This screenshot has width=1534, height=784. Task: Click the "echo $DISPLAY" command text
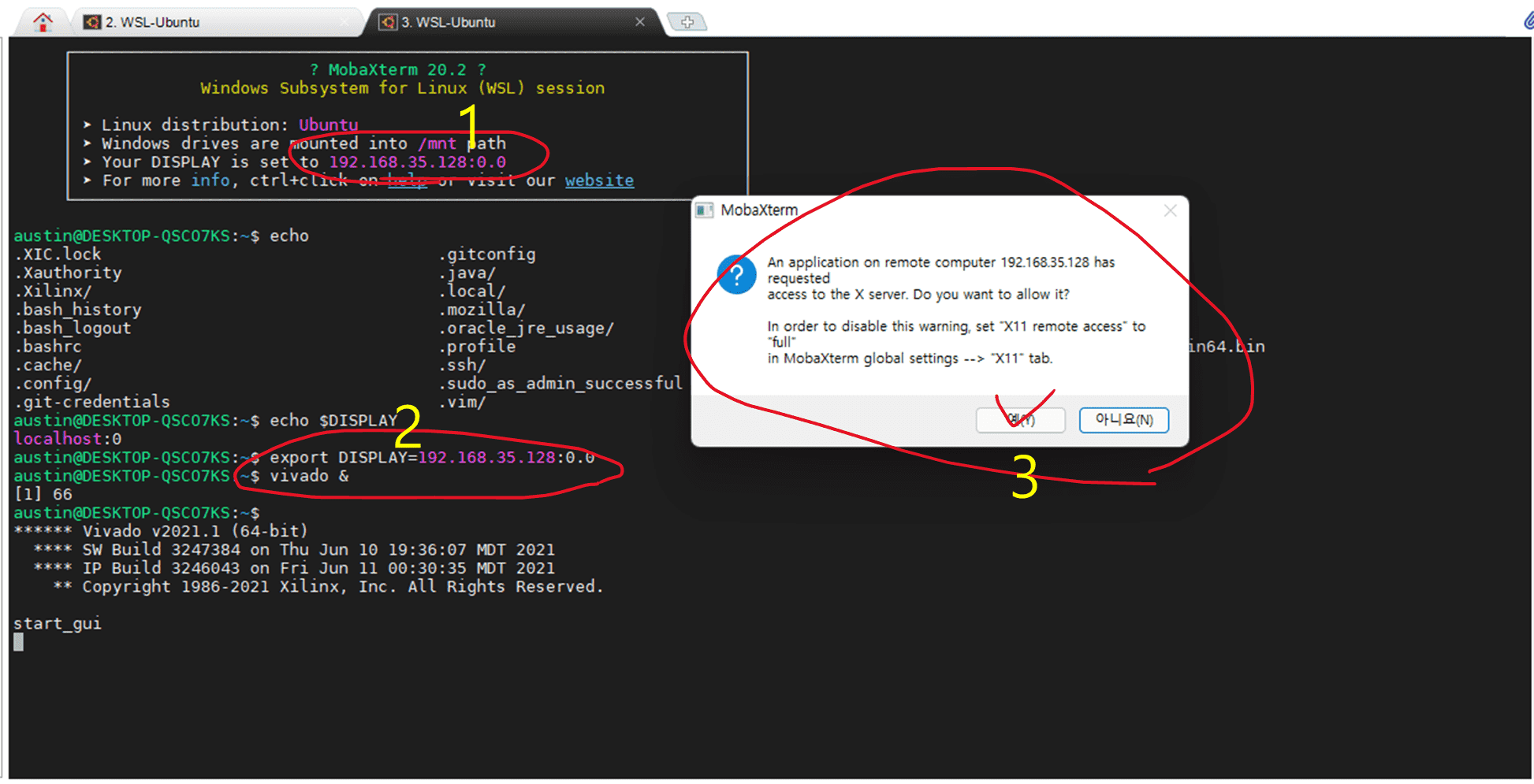click(x=333, y=421)
